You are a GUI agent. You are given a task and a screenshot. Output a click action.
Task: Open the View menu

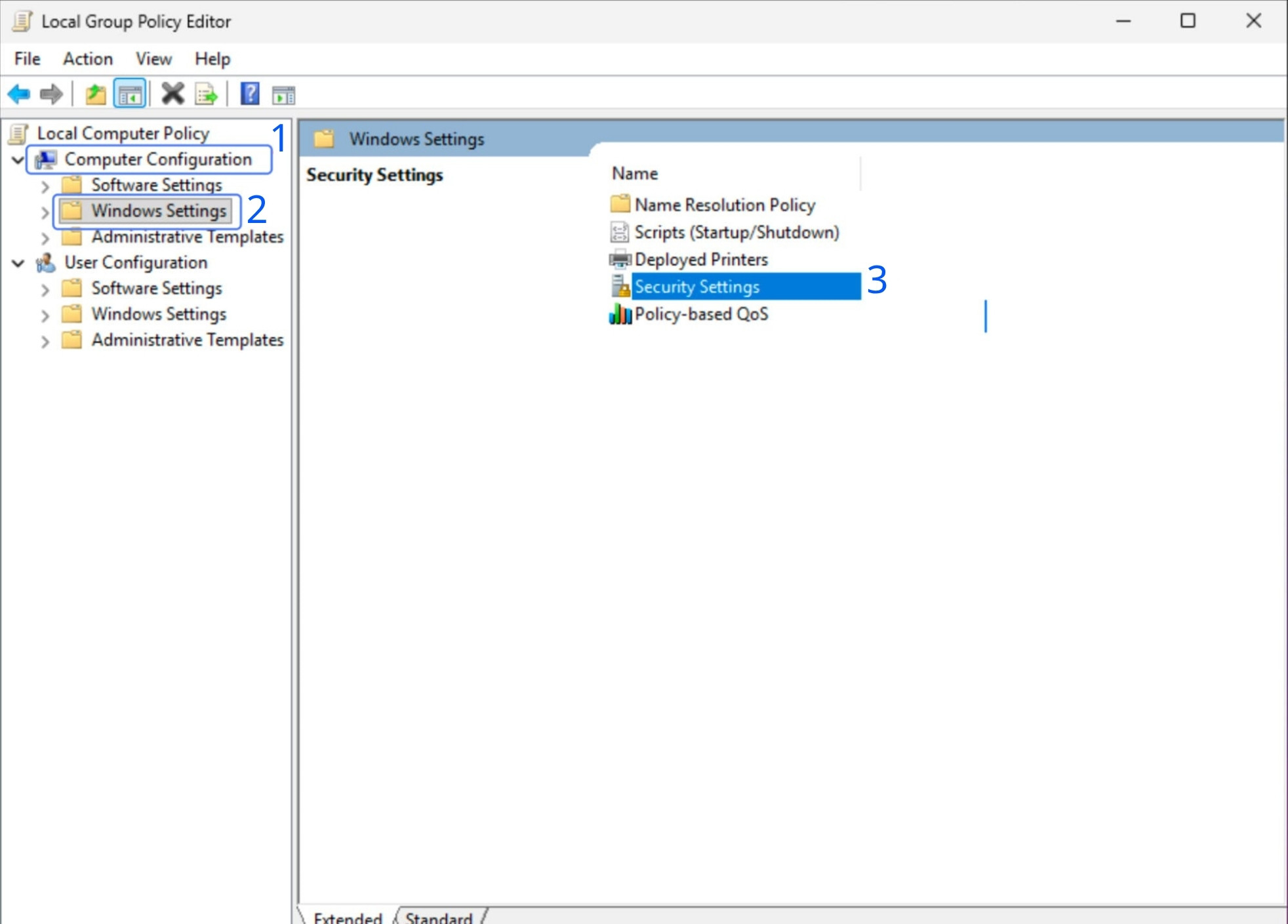(153, 59)
